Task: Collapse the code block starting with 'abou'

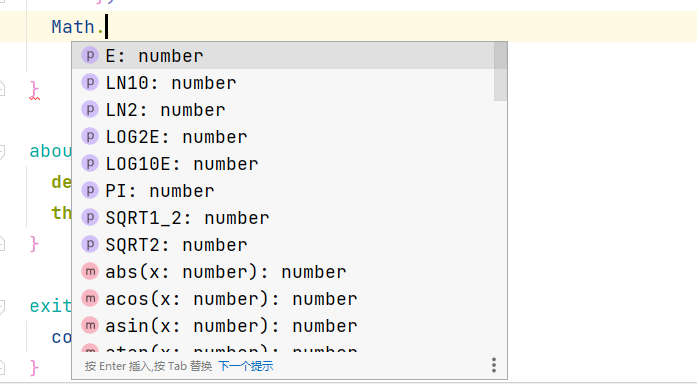Action: tap(2, 152)
